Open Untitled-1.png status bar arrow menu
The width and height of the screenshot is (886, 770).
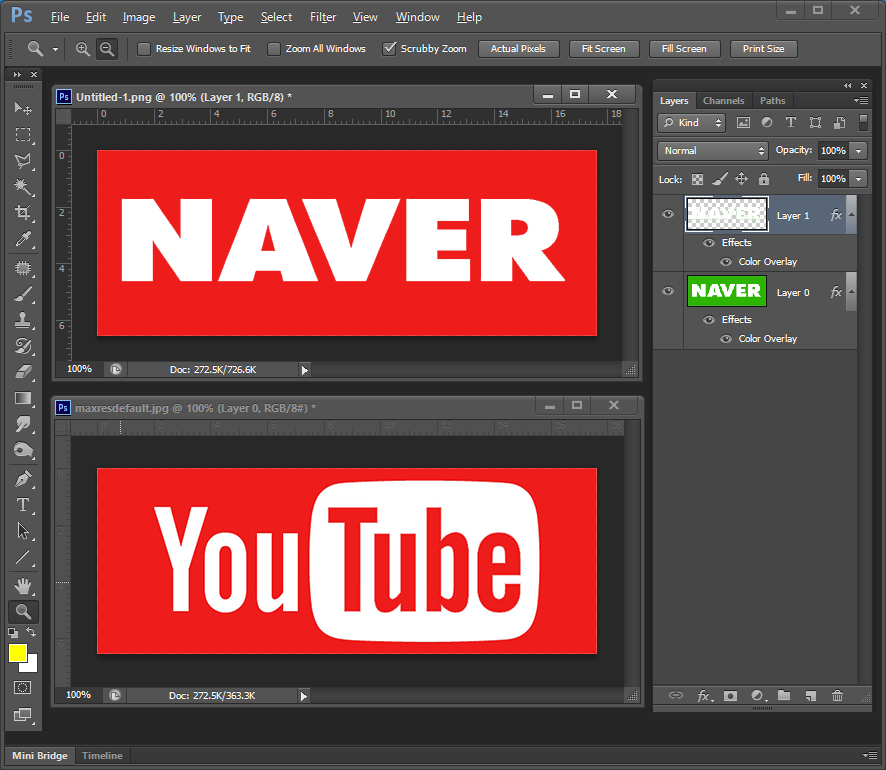point(305,370)
